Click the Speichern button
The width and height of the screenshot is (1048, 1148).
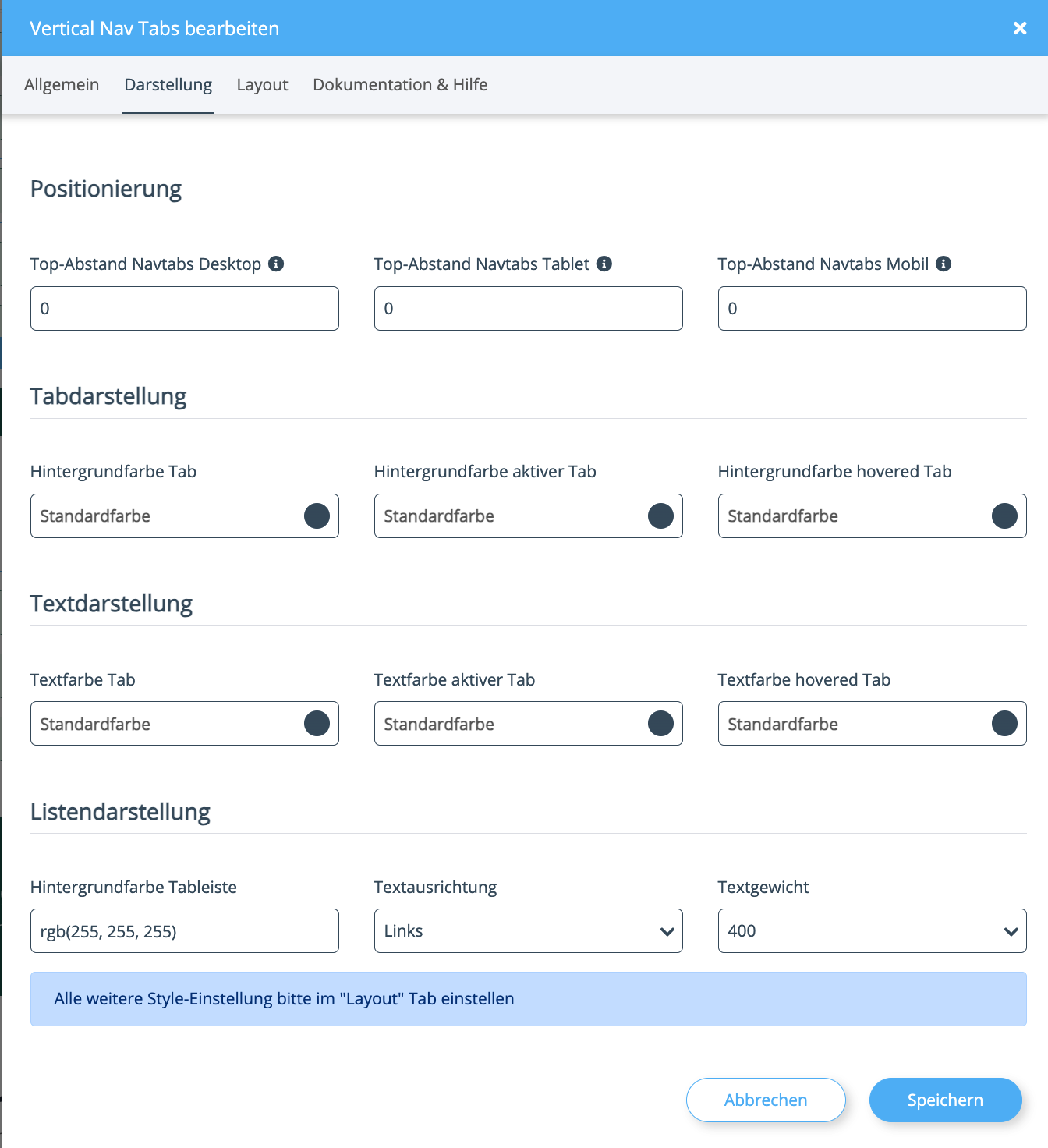coord(945,1100)
